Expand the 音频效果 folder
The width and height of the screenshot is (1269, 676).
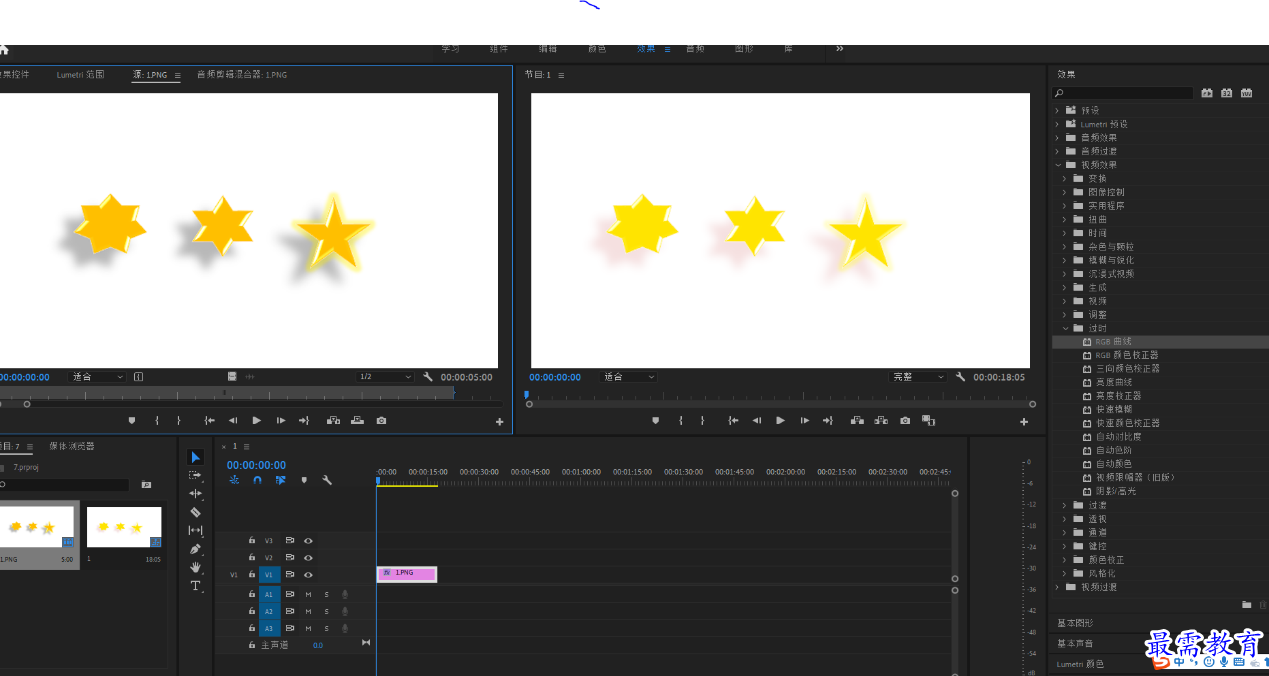[1057, 137]
